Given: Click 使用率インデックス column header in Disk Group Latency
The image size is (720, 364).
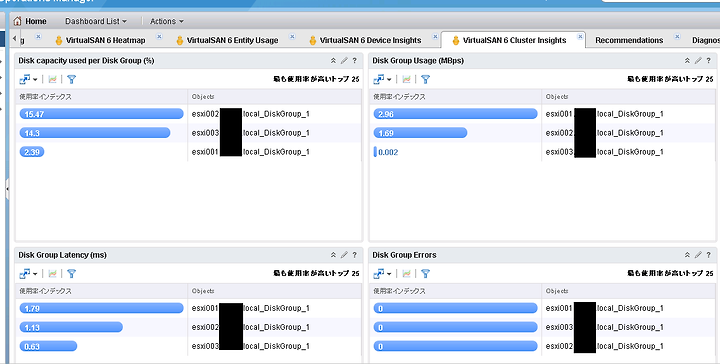Looking at the screenshot, I should 45,291.
